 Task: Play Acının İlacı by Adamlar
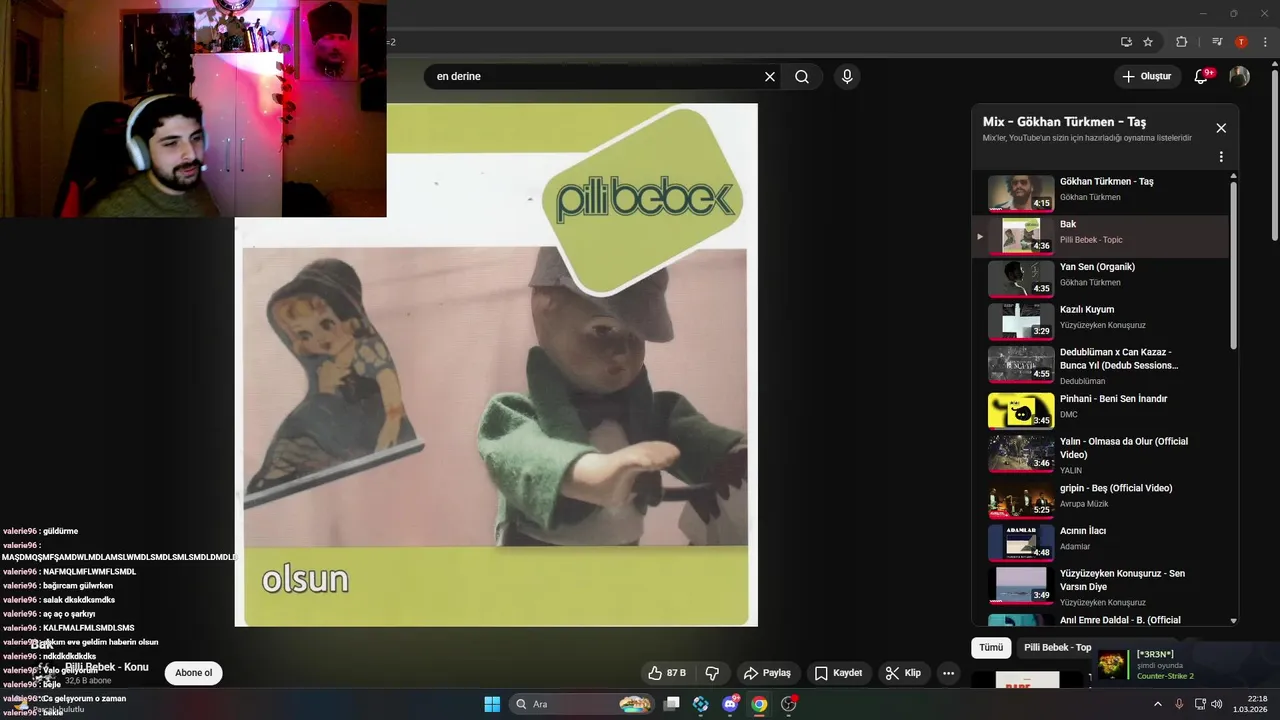click(x=1100, y=542)
